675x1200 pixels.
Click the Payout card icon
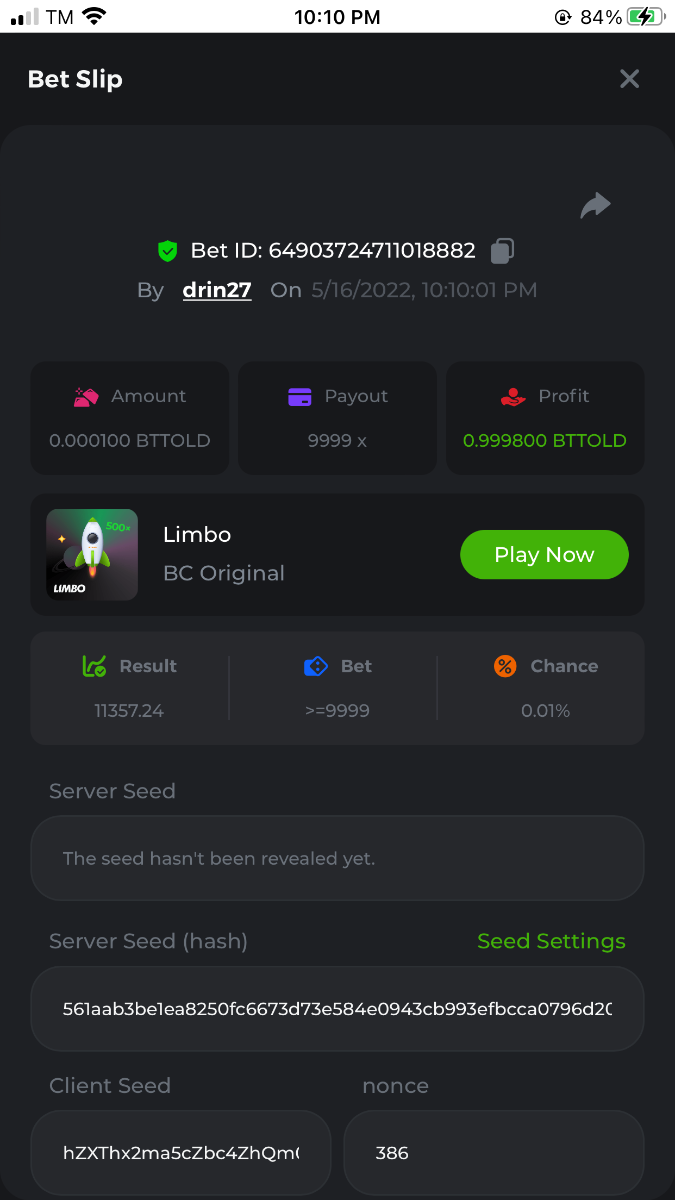point(300,397)
